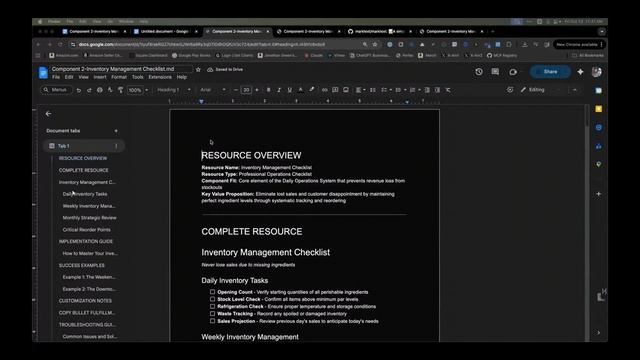The height and width of the screenshot is (360, 640).
Task: Collapse the toolbar with the chevron
Action: click(x=575, y=90)
